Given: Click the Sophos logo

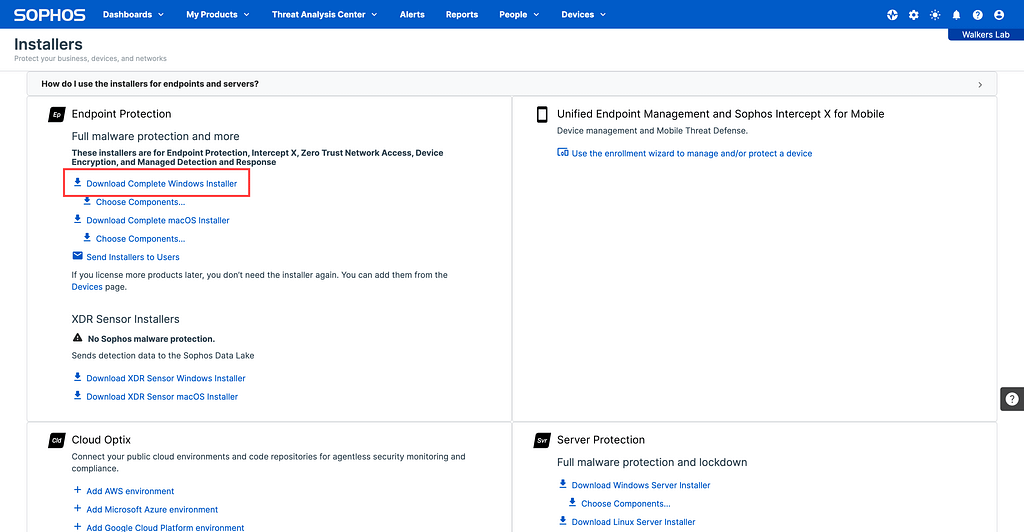Looking at the screenshot, I should (49, 15).
